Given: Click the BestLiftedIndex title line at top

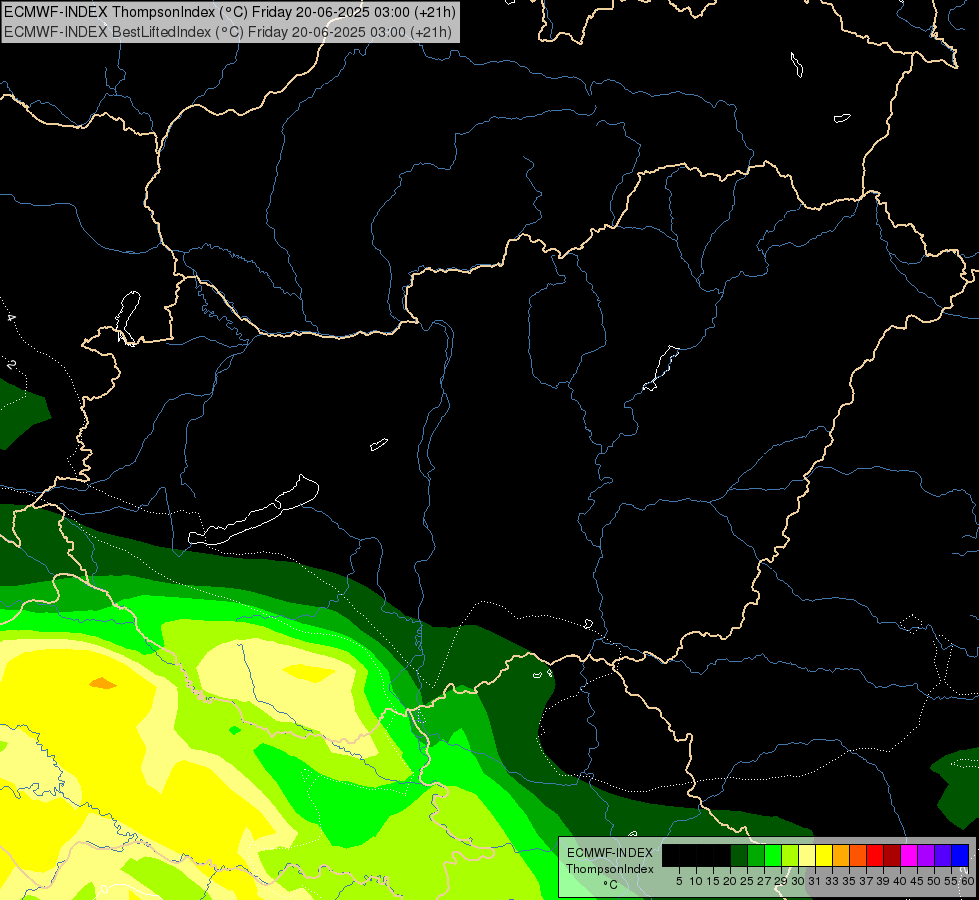Looking at the screenshot, I should [x=228, y=31].
